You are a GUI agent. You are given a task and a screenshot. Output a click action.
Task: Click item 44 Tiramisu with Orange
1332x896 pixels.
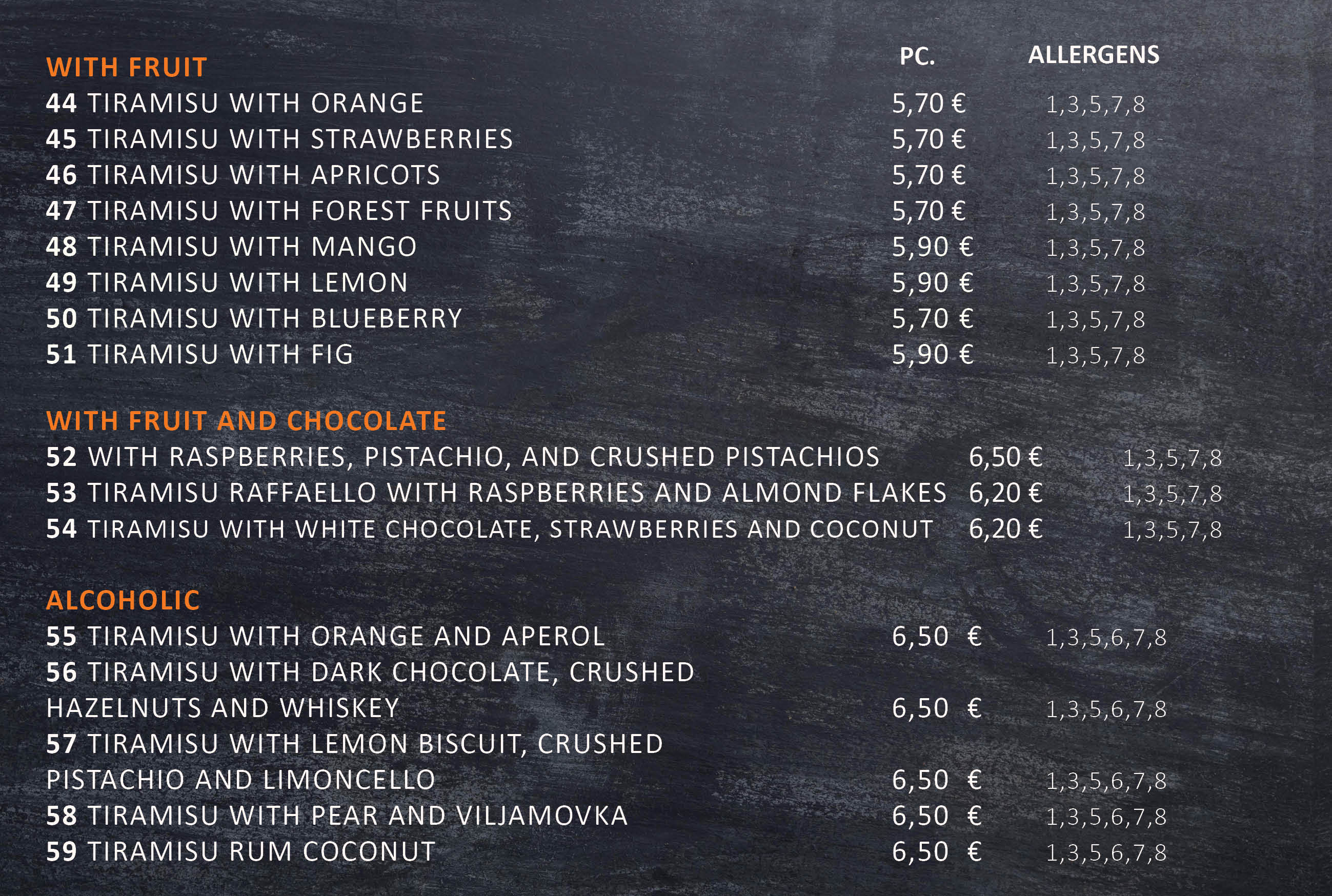[x=235, y=104]
